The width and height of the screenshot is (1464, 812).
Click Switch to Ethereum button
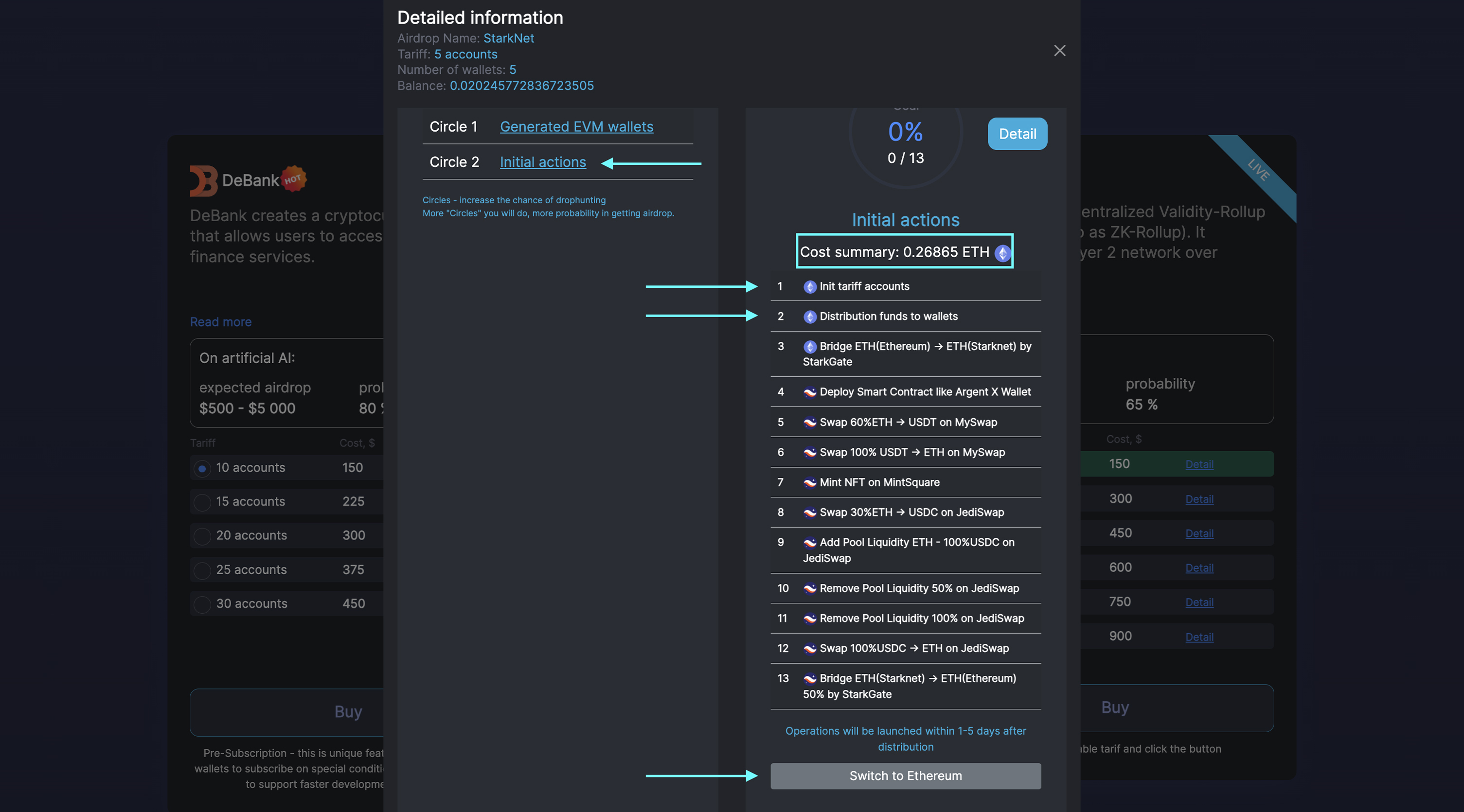(905, 776)
